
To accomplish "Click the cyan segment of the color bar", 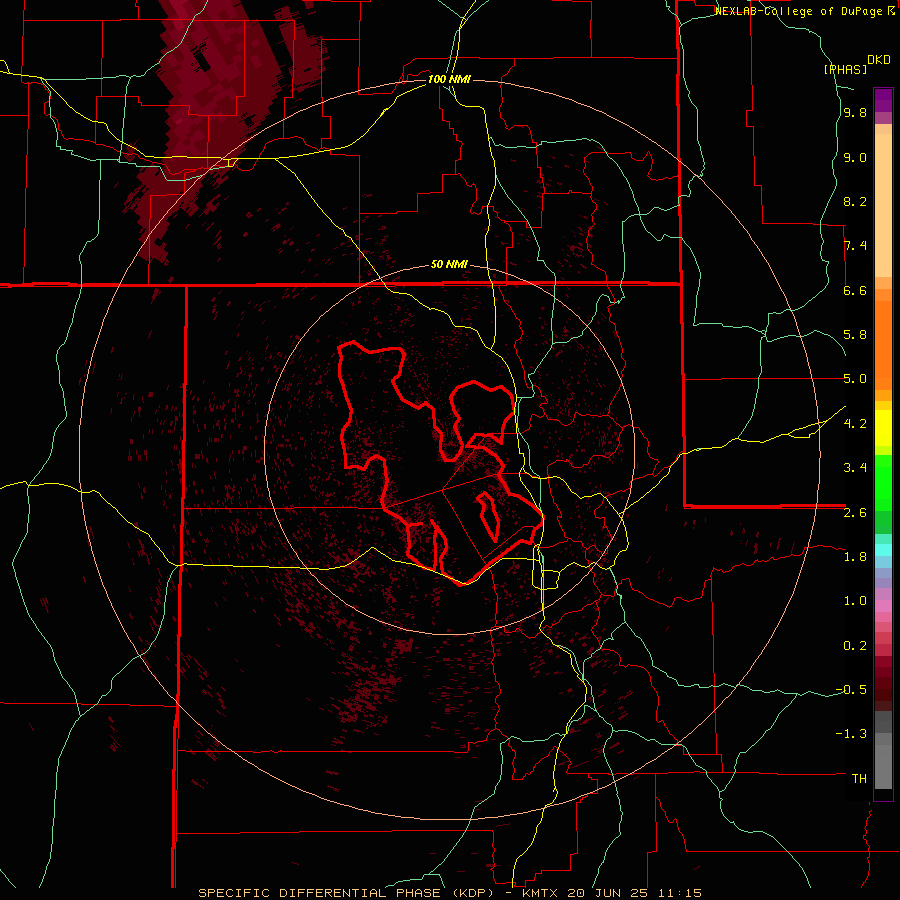I will (883, 549).
